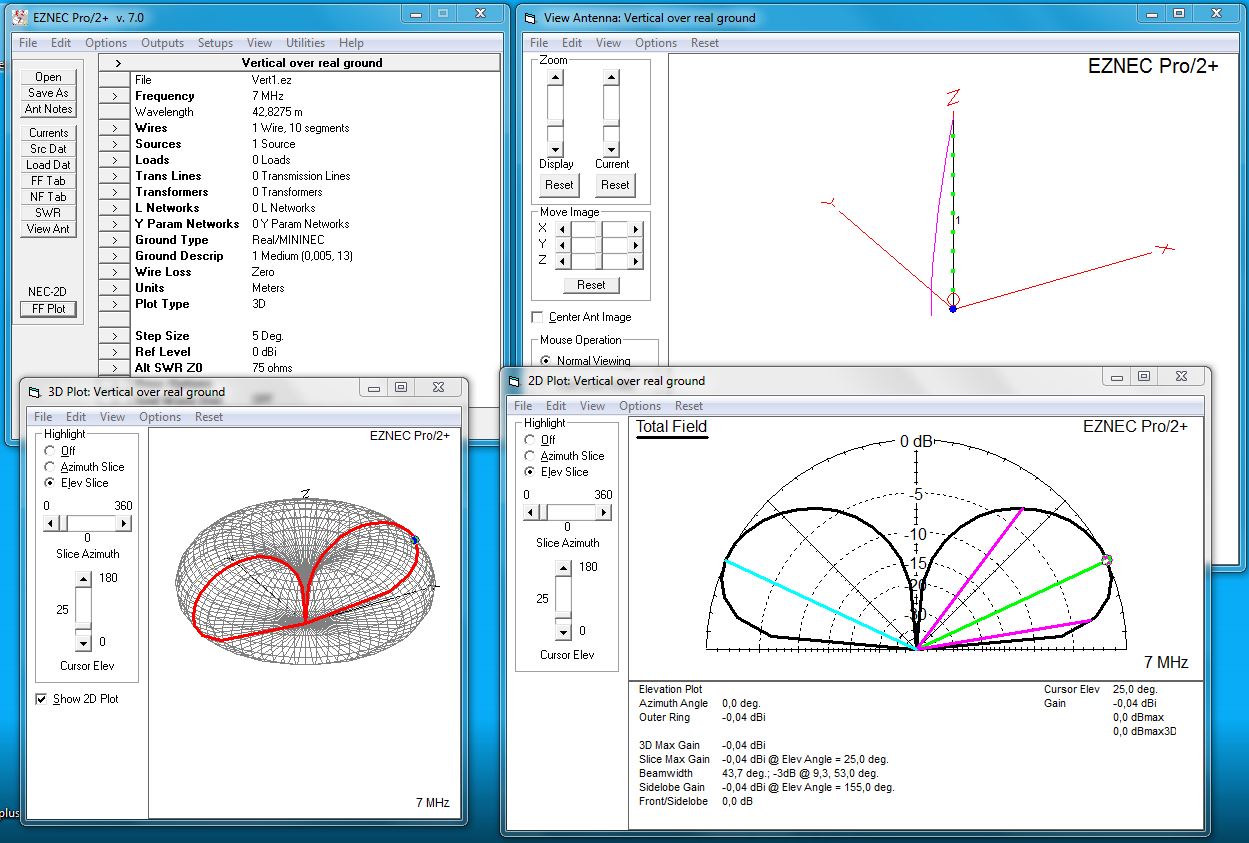Click down arrow of 3D Cursor Elev scrollbar
The width and height of the screenshot is (1249, 843).
click(x=84, y=643)
